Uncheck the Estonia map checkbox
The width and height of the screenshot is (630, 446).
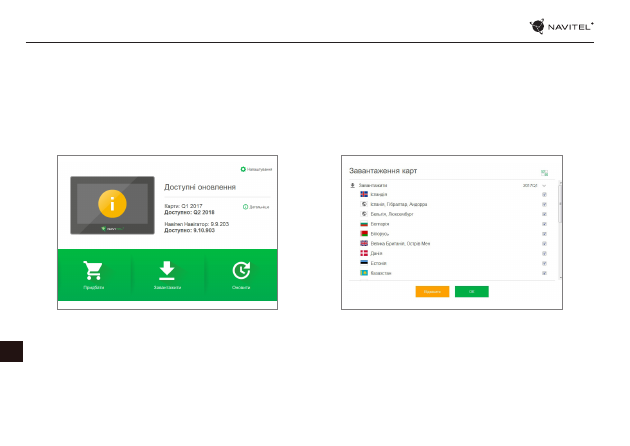(544, 263)
